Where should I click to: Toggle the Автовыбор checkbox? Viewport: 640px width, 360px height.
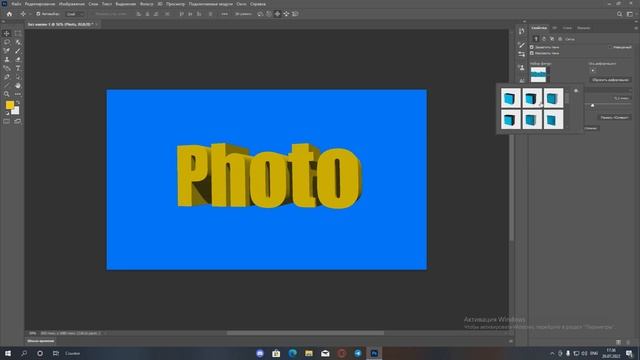[38, 14]
